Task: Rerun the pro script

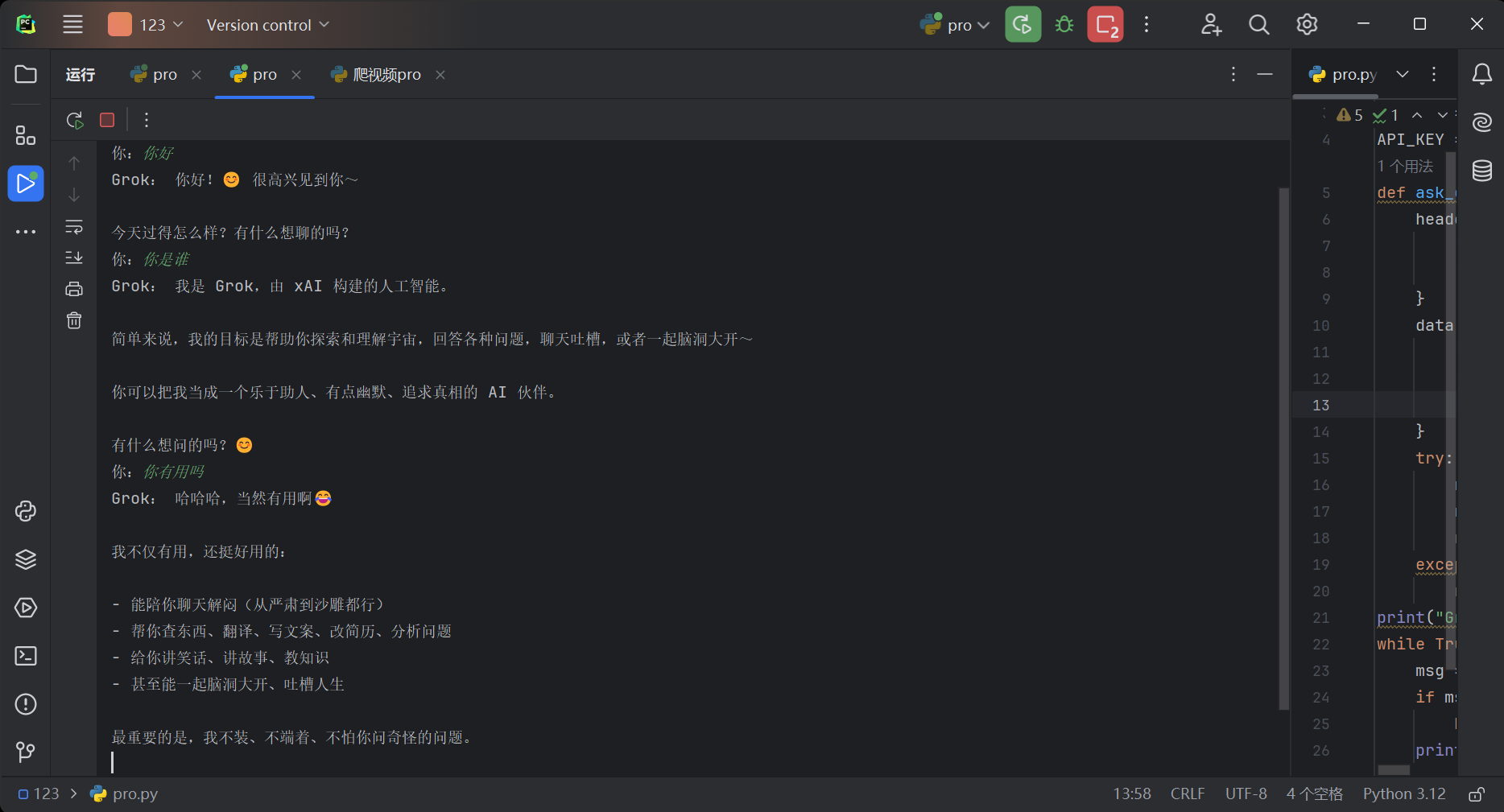Action: tap(75, 120)
